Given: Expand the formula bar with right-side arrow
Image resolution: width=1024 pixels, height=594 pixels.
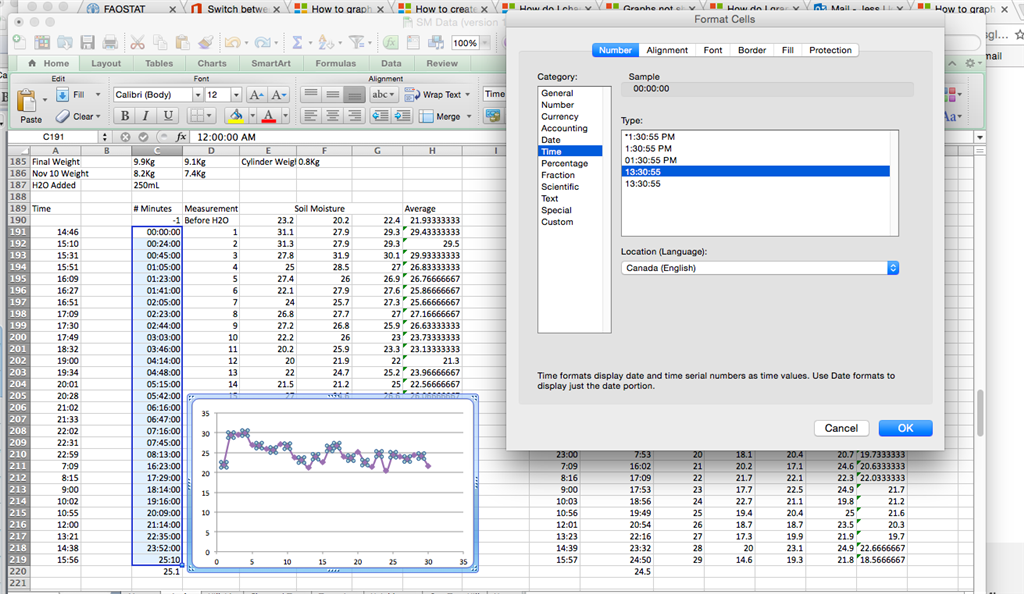Looking at the screenshot, I should pyautogui.click(x=980, y=137).
